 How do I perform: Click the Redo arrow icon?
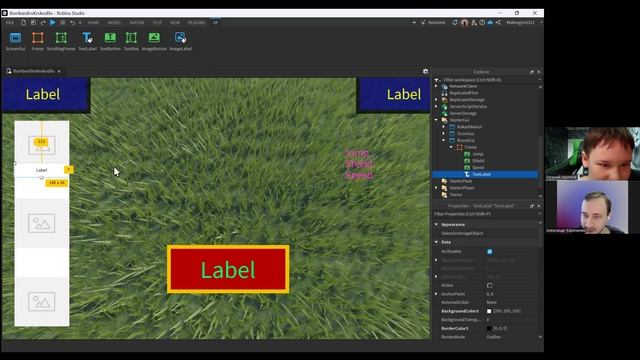click(43, 22)
